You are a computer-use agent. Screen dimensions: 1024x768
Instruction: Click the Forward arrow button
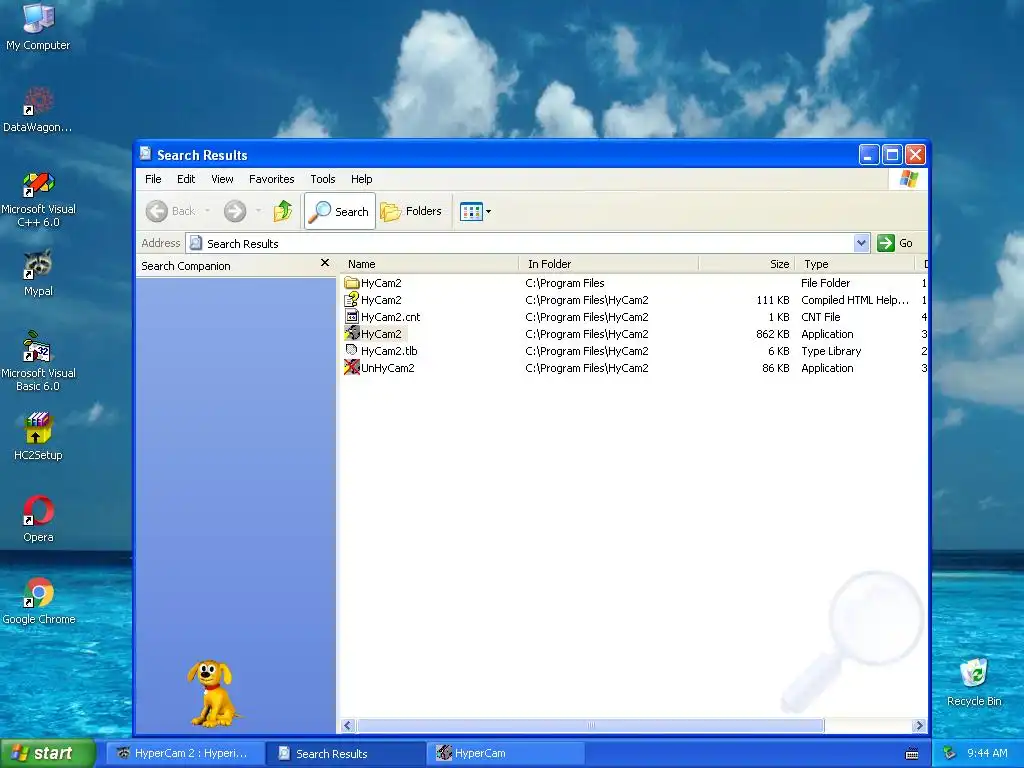[x=234, y=211]
